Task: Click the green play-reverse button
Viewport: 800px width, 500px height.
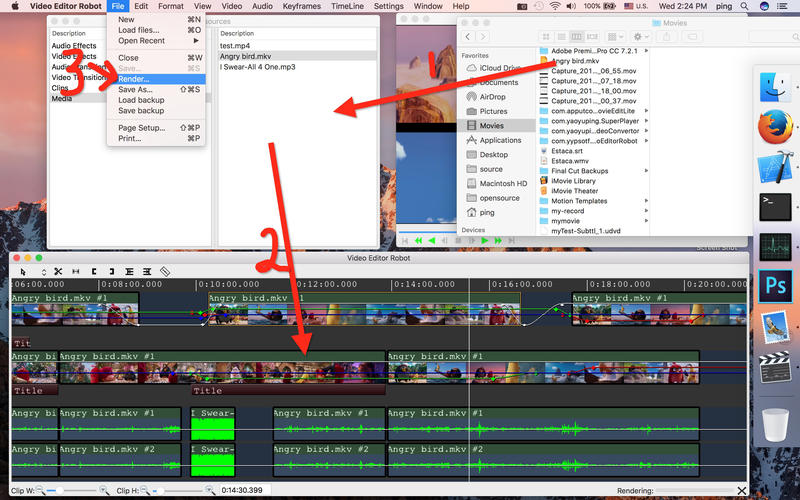Action: pos(432,240)
